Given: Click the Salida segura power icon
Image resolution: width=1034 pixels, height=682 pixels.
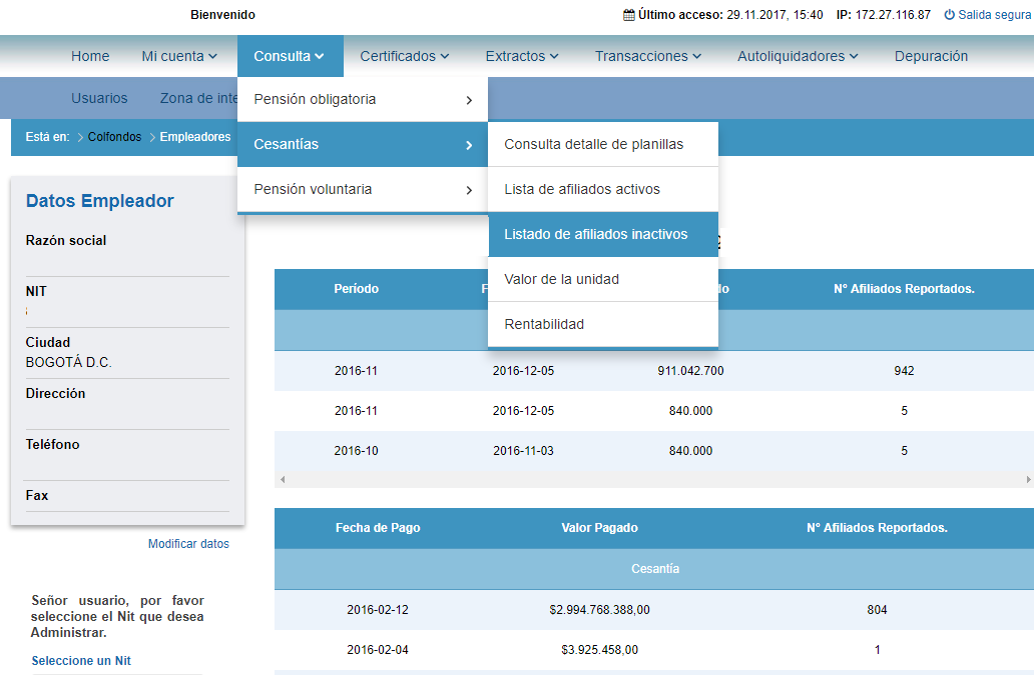Looking at the screenshot, I should pos(949,15).
